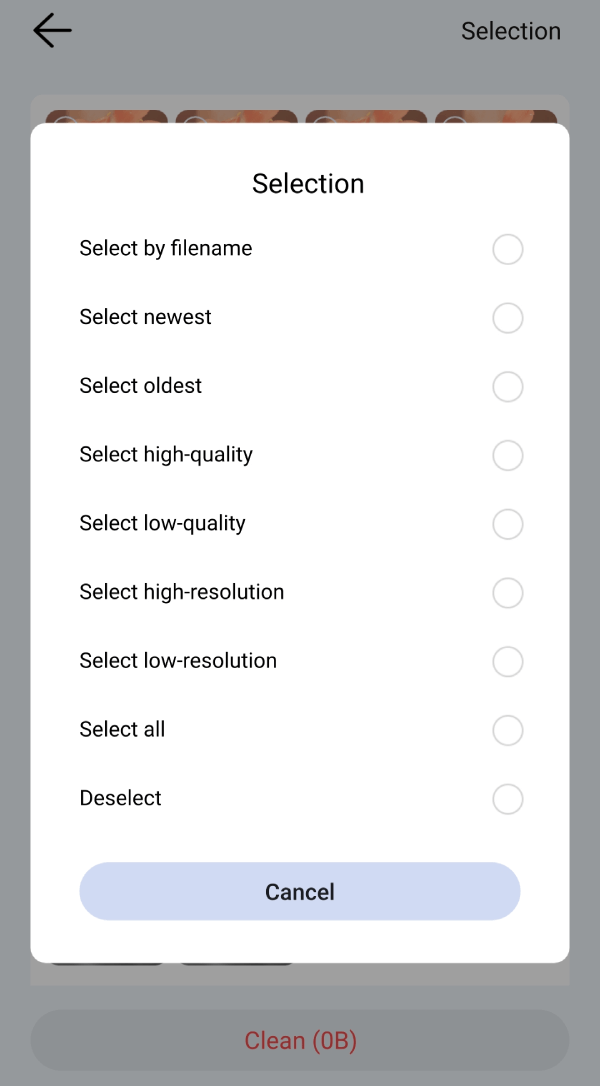Select the second photo thumbnail at the top
Viewport: 600px width, 1086px height.
coord(236,112)
